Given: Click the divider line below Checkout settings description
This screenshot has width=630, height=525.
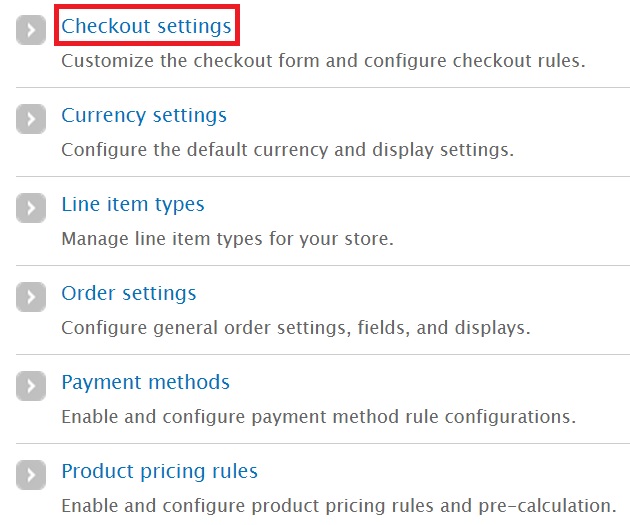Looking at the screenshot, I should [323, 87].
